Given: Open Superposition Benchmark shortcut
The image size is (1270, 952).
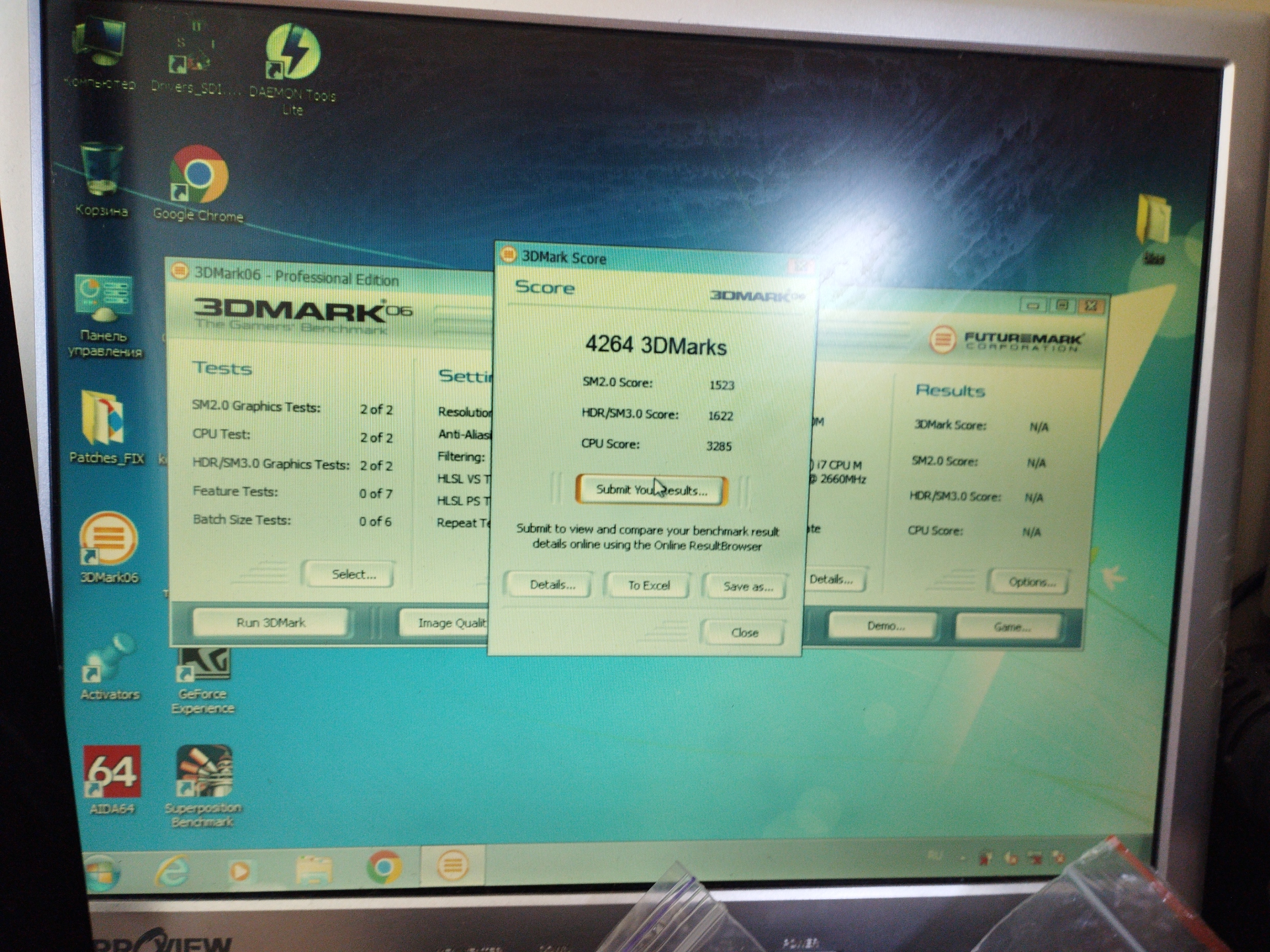Looking at the screenshot, I should 203,787.
